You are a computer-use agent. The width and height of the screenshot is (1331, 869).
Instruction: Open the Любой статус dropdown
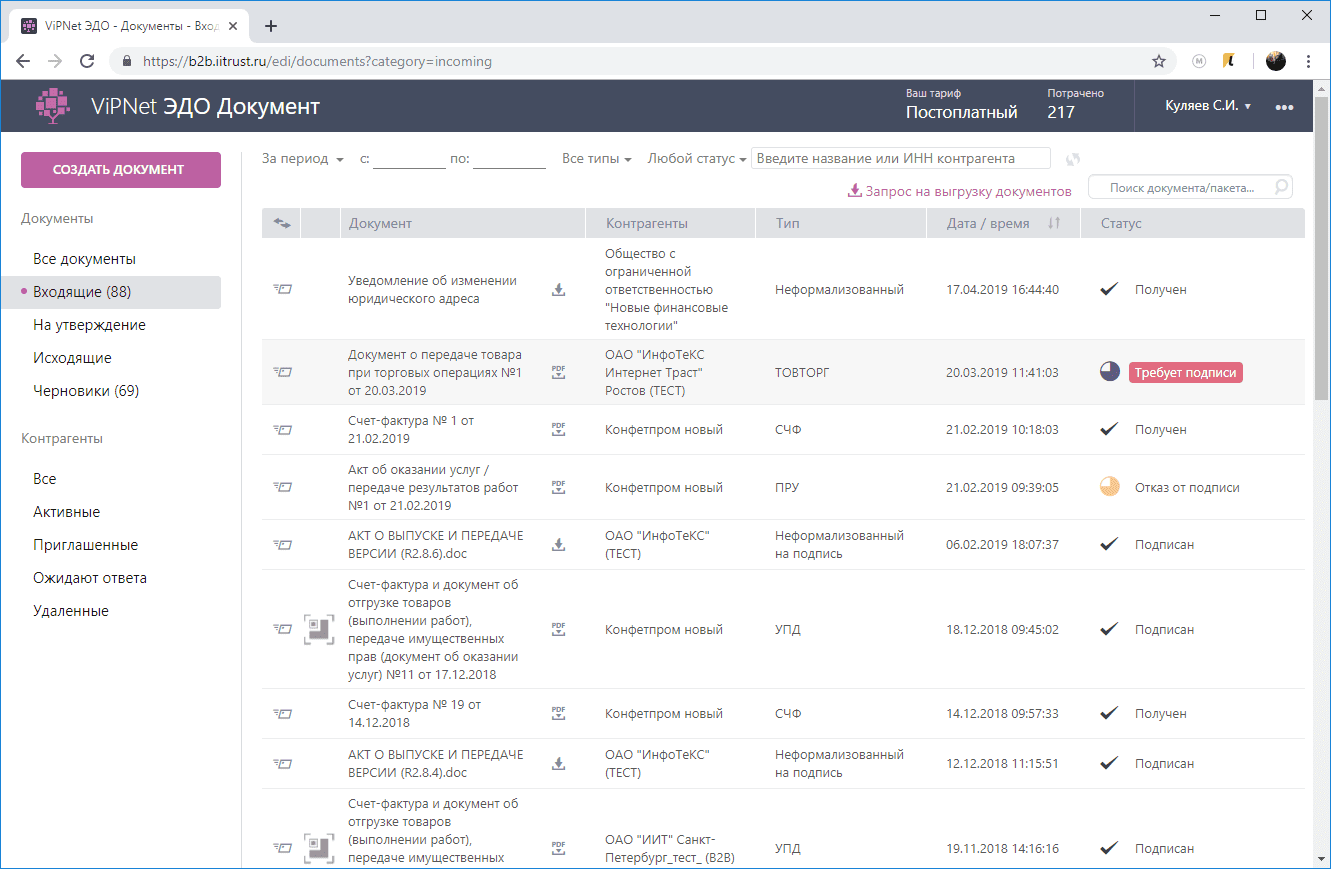pyautogui.click(x=697, y=159)
